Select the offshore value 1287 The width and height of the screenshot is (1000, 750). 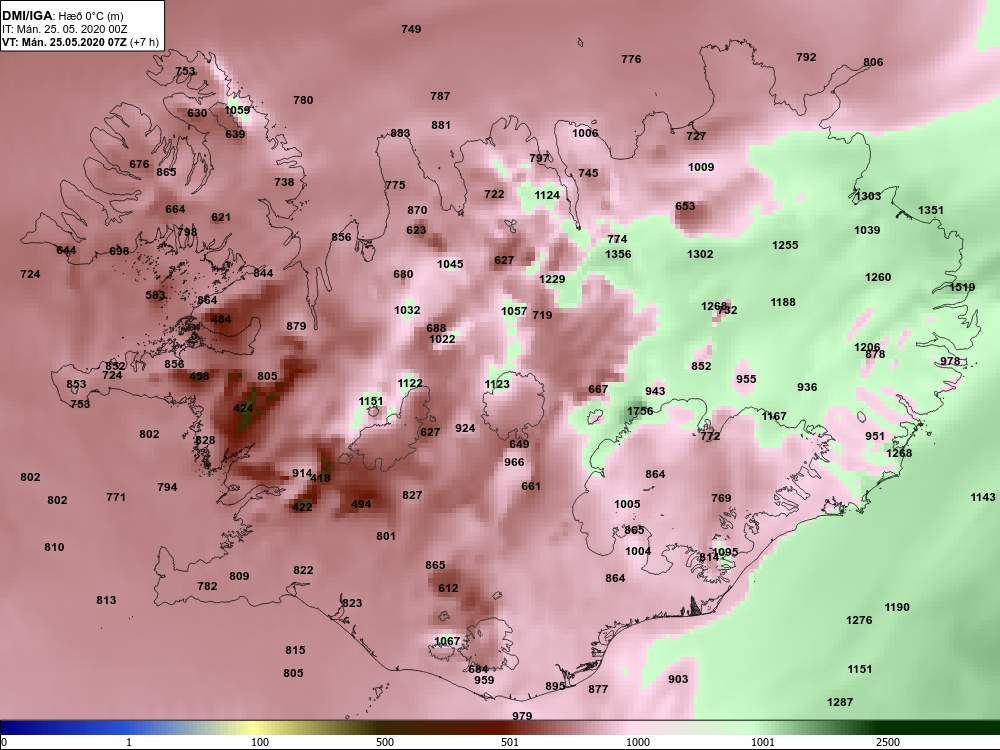tap(840, 702)
